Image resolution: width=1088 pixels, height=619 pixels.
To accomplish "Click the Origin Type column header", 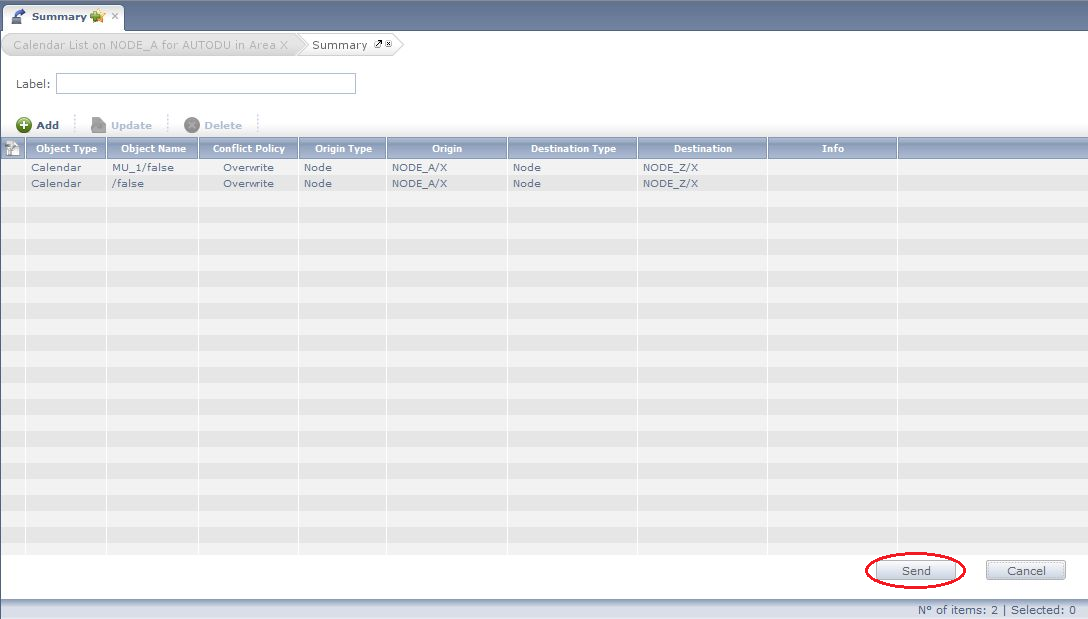I will 342,147.
